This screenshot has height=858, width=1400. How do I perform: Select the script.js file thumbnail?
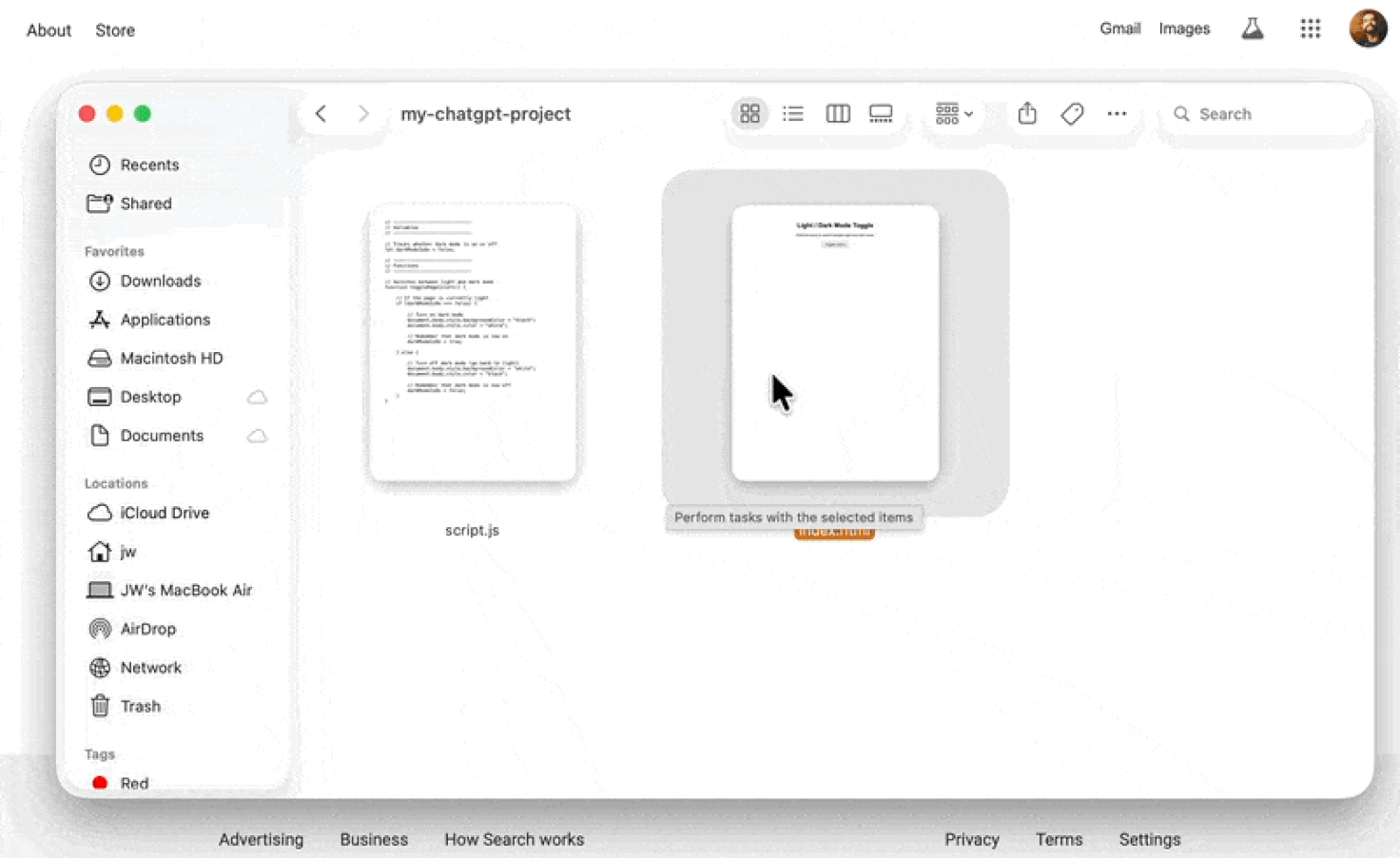click(x=473, y=342)
